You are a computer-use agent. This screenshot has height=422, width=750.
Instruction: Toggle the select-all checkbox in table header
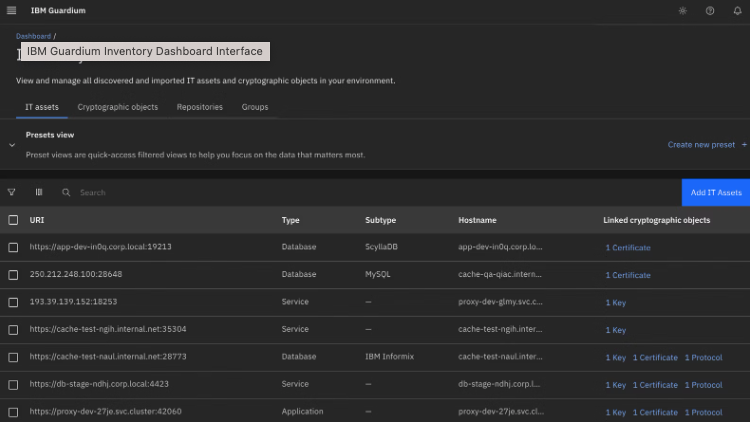click(13, 220)
